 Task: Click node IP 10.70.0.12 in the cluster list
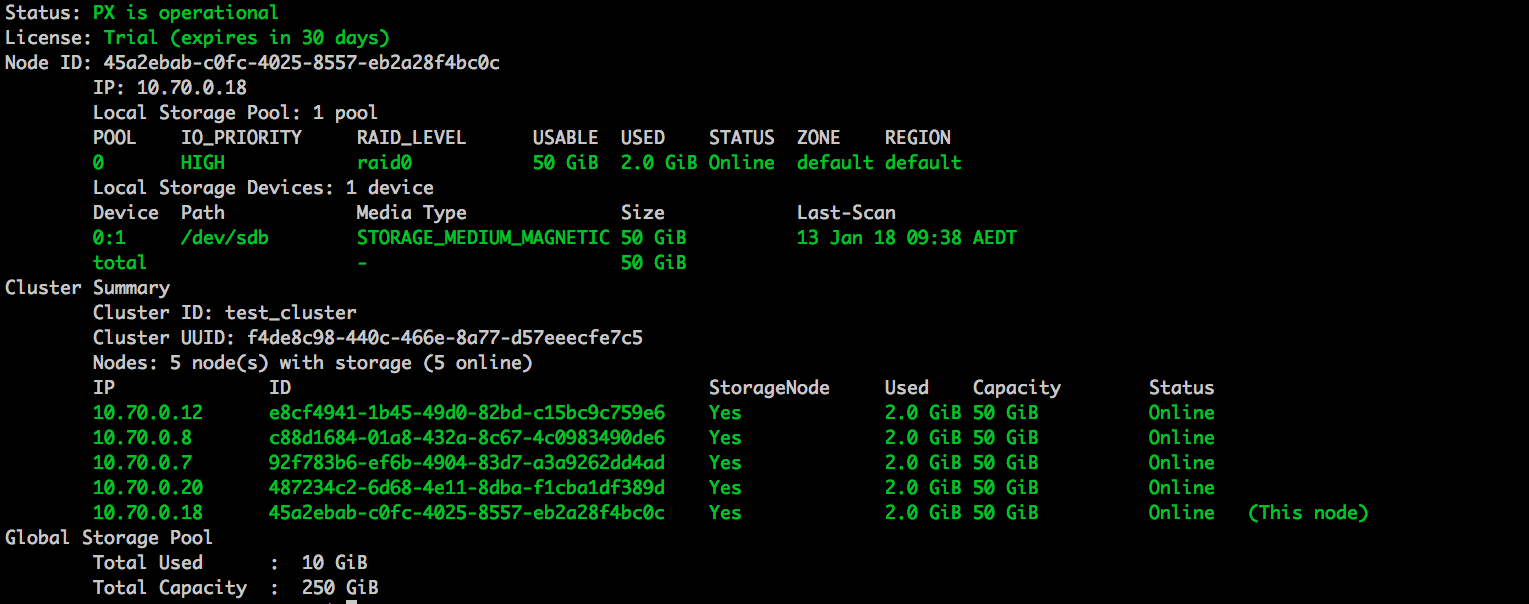click(x=148, y=413)
